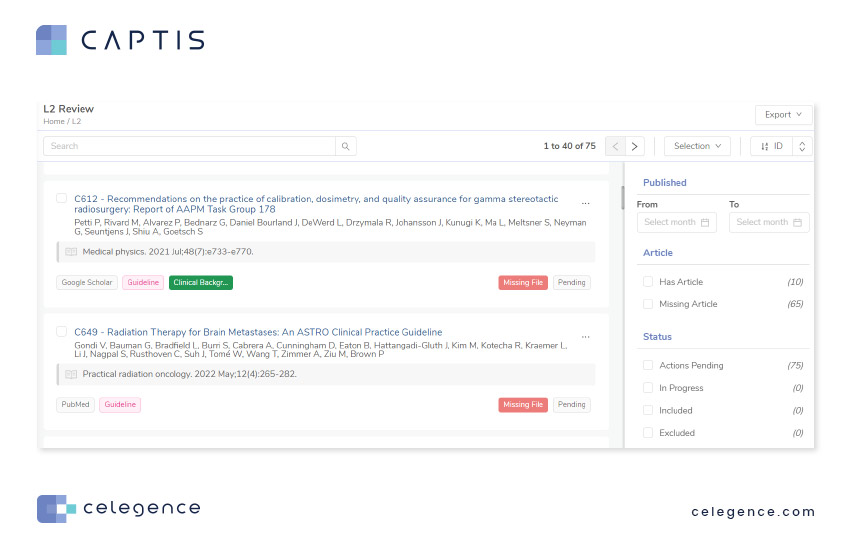Open the ID sort dropdown
This screenshot has width=845, height=542.
771,146
